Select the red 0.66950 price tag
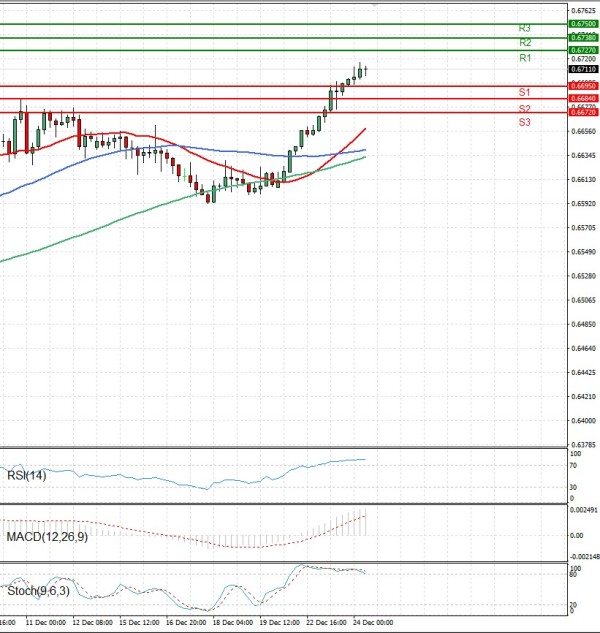 583,87
